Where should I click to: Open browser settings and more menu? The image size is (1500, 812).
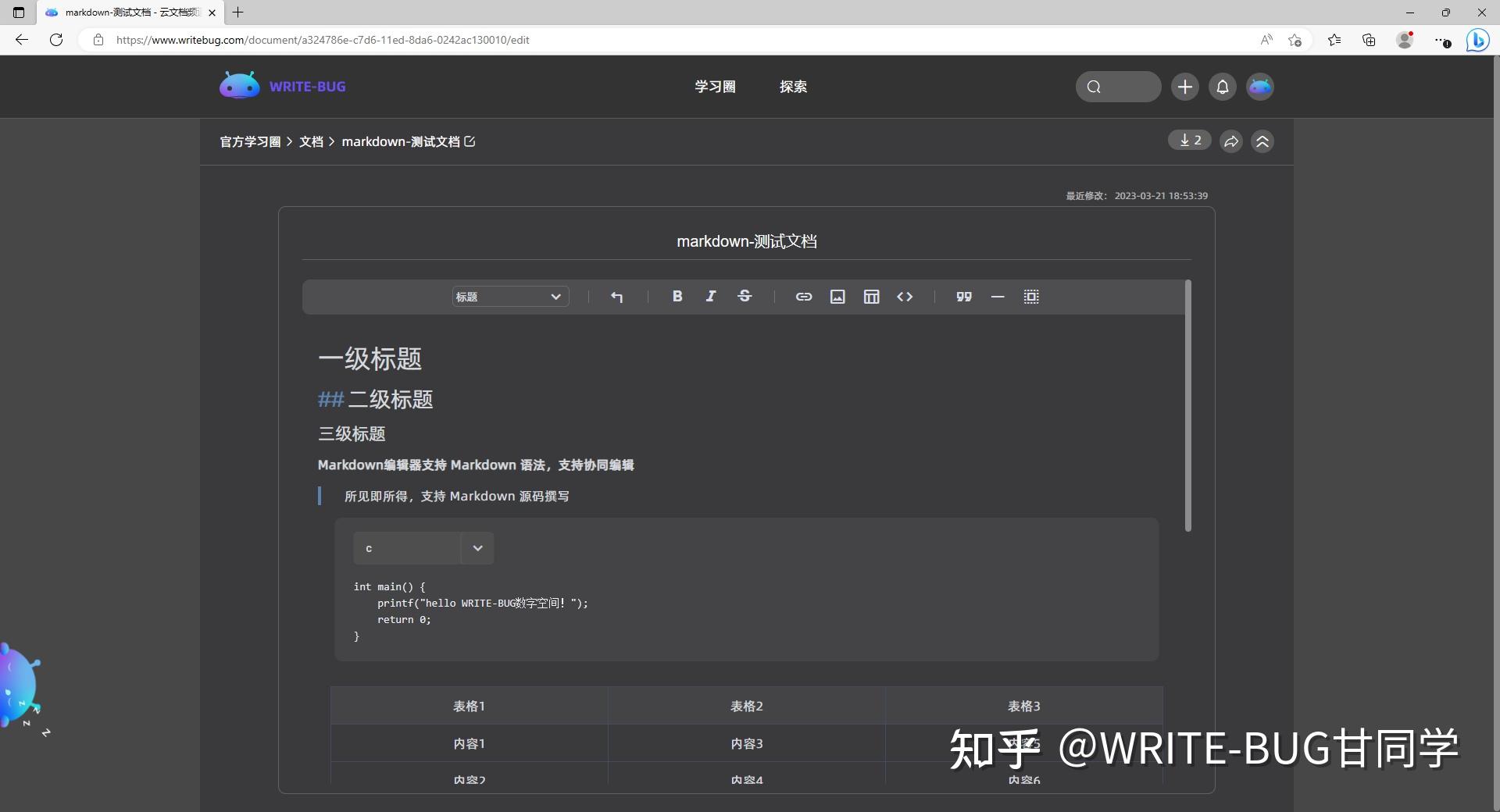[1442, 40]
